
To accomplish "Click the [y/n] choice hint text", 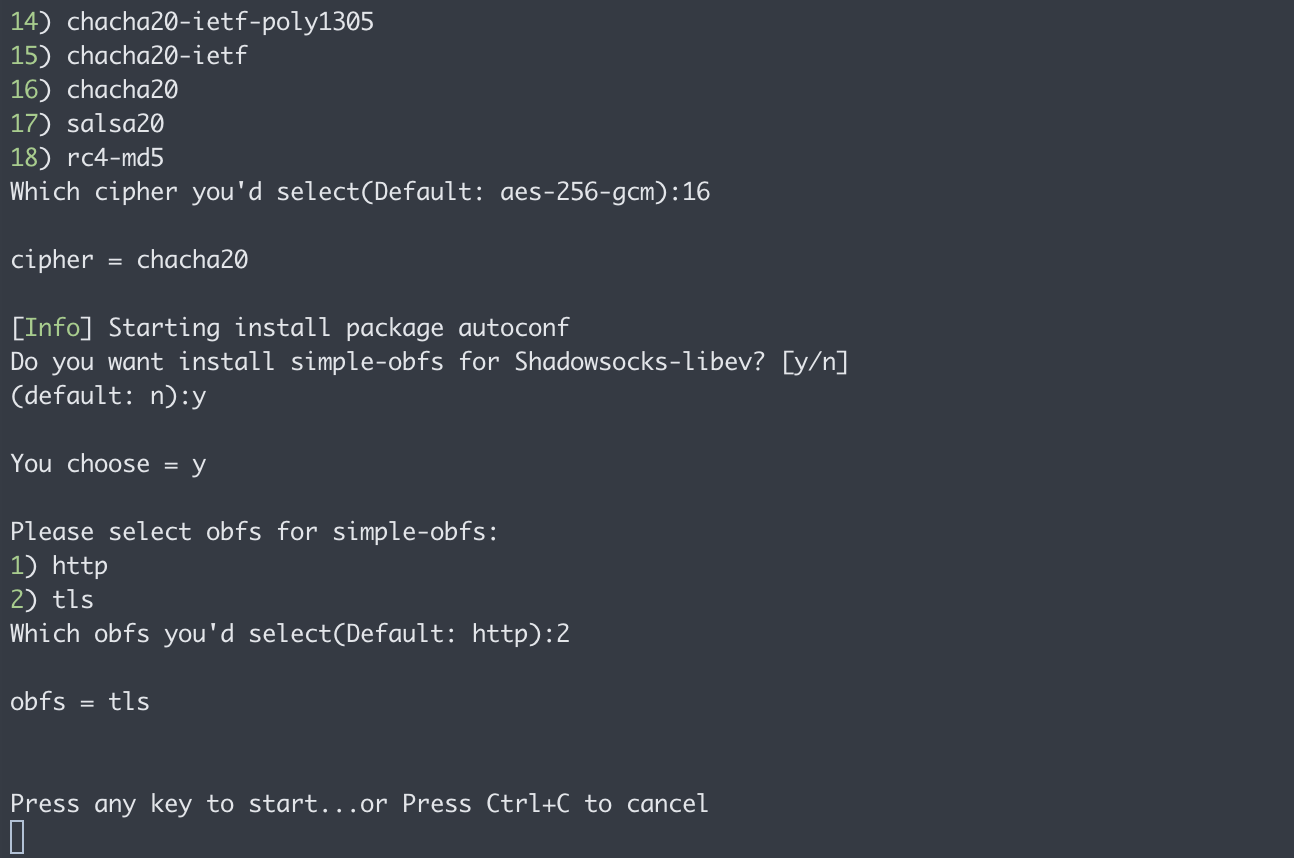I will [x=815, y=361].
